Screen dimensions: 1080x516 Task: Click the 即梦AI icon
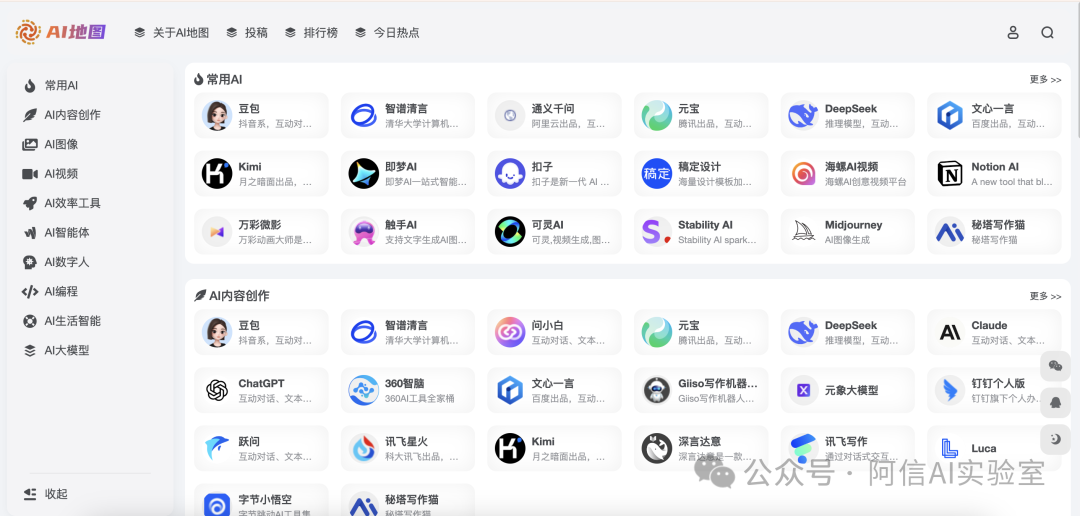pos(363,174)
